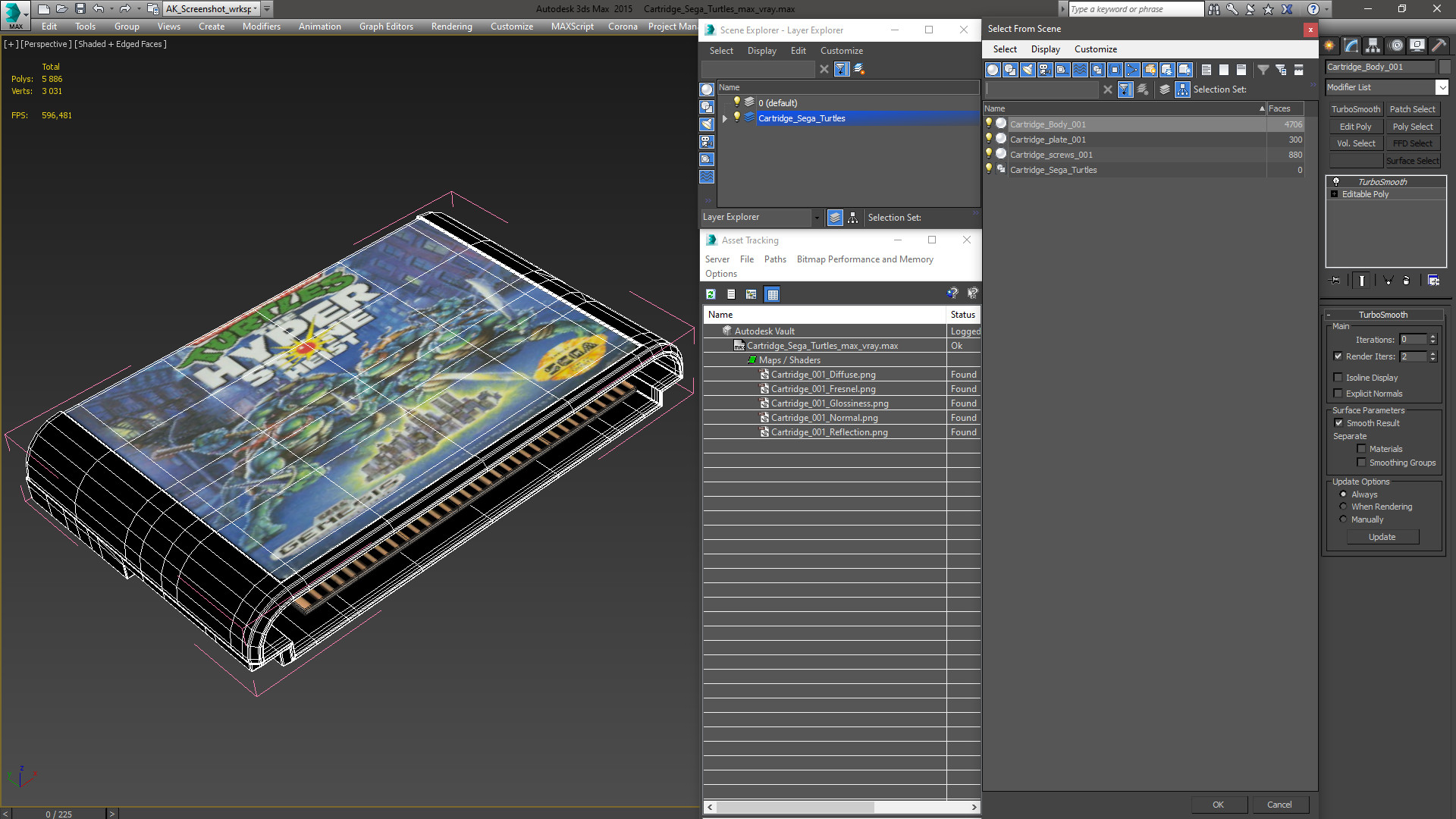Open the Create command panel tab
This screenshot has width=1456, height=819.
[1329, 45]
